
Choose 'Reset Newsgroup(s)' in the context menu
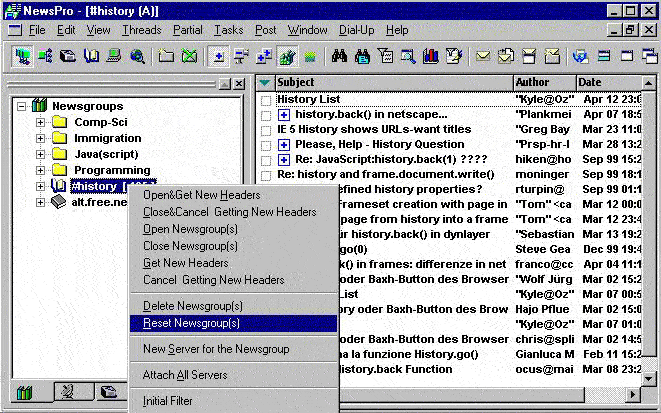pyautogui.click(x=233, y=323)
